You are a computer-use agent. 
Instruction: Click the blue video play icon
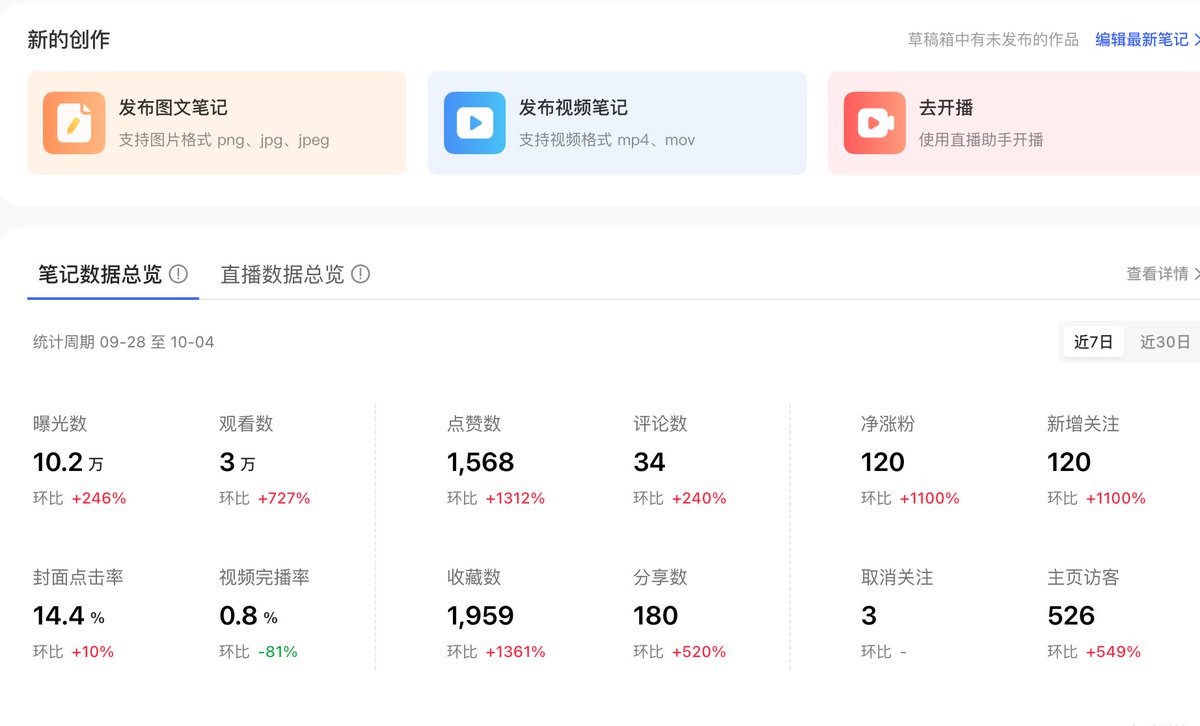[474, 123]
